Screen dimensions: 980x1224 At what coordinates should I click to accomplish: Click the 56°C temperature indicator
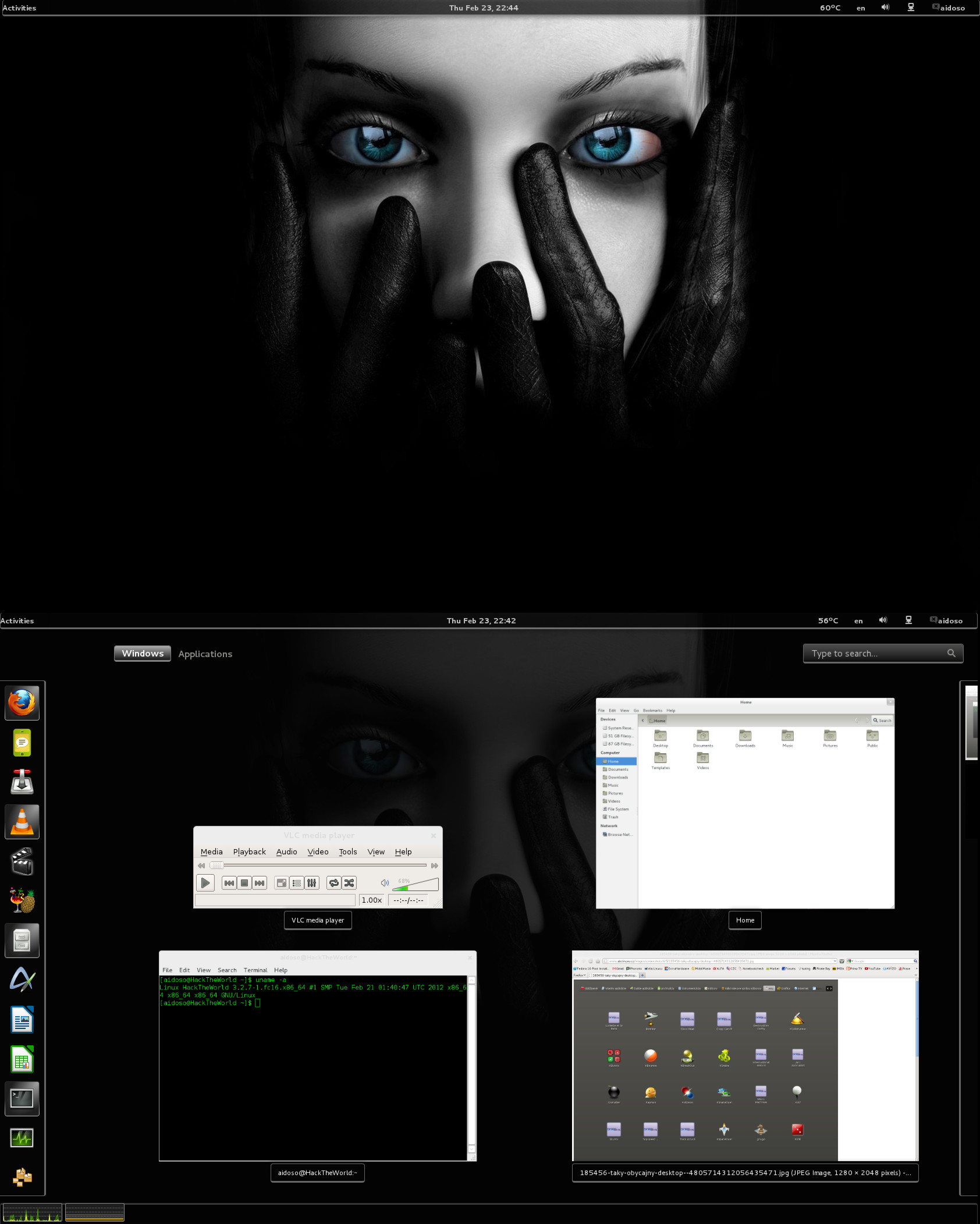click(828, 620)
